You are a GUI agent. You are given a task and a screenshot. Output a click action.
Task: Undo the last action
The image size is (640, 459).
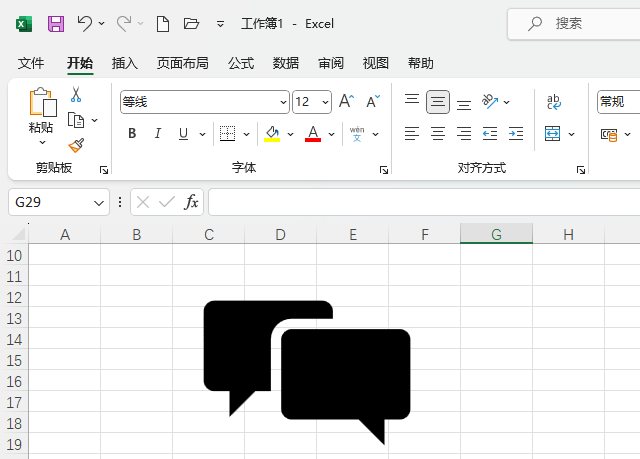[84, 23]
